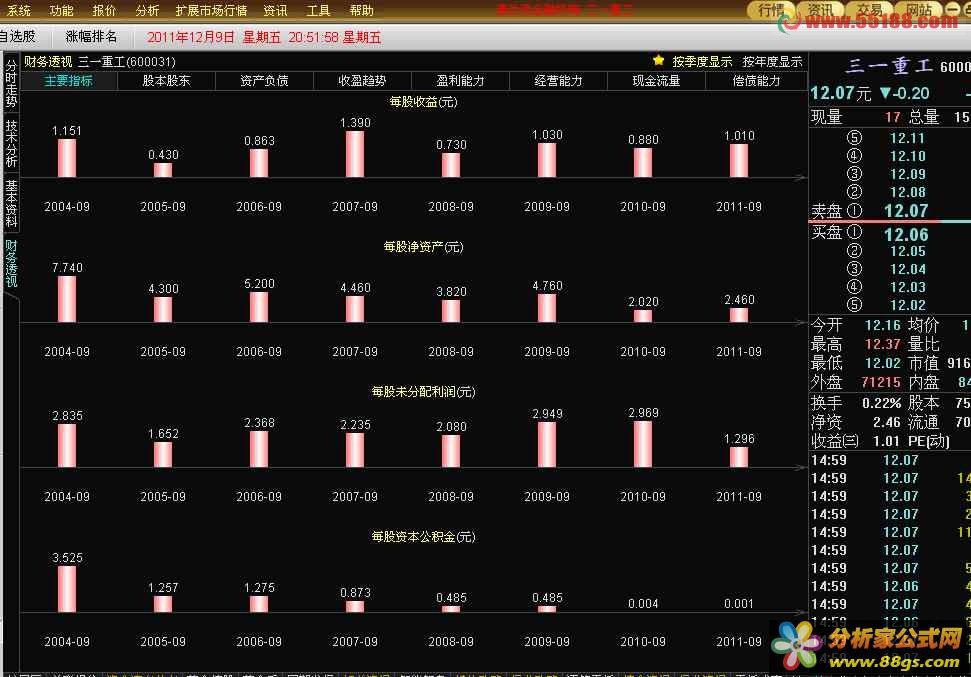
Task: Select the 经营能力 tab
Action: point(559,81)
